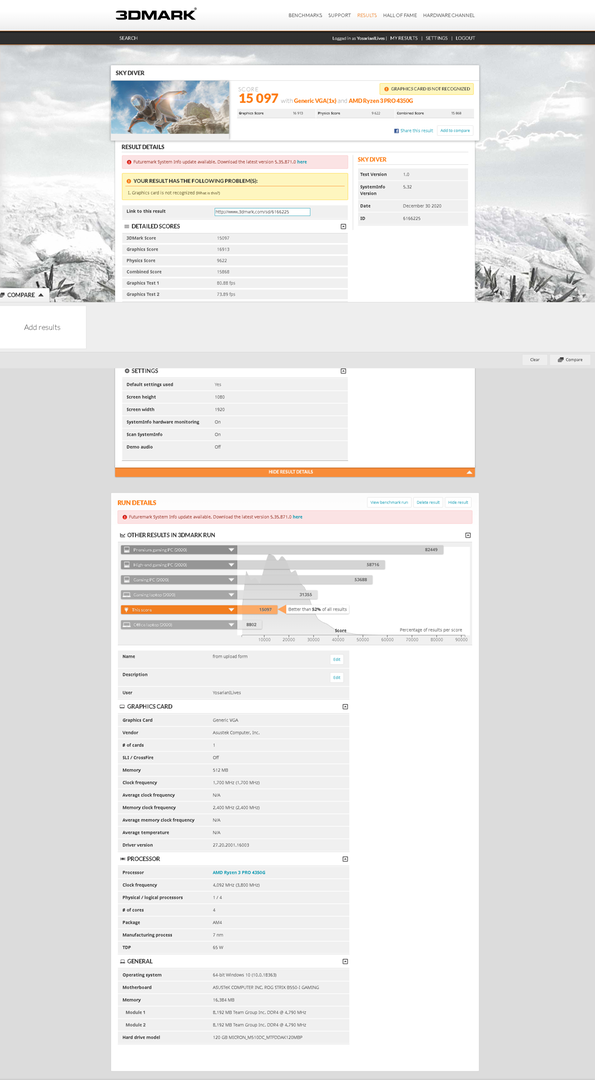595x1080 pixels.
Task: Click the 'Better than 52% of all results' tooltip
Action: 317,610
